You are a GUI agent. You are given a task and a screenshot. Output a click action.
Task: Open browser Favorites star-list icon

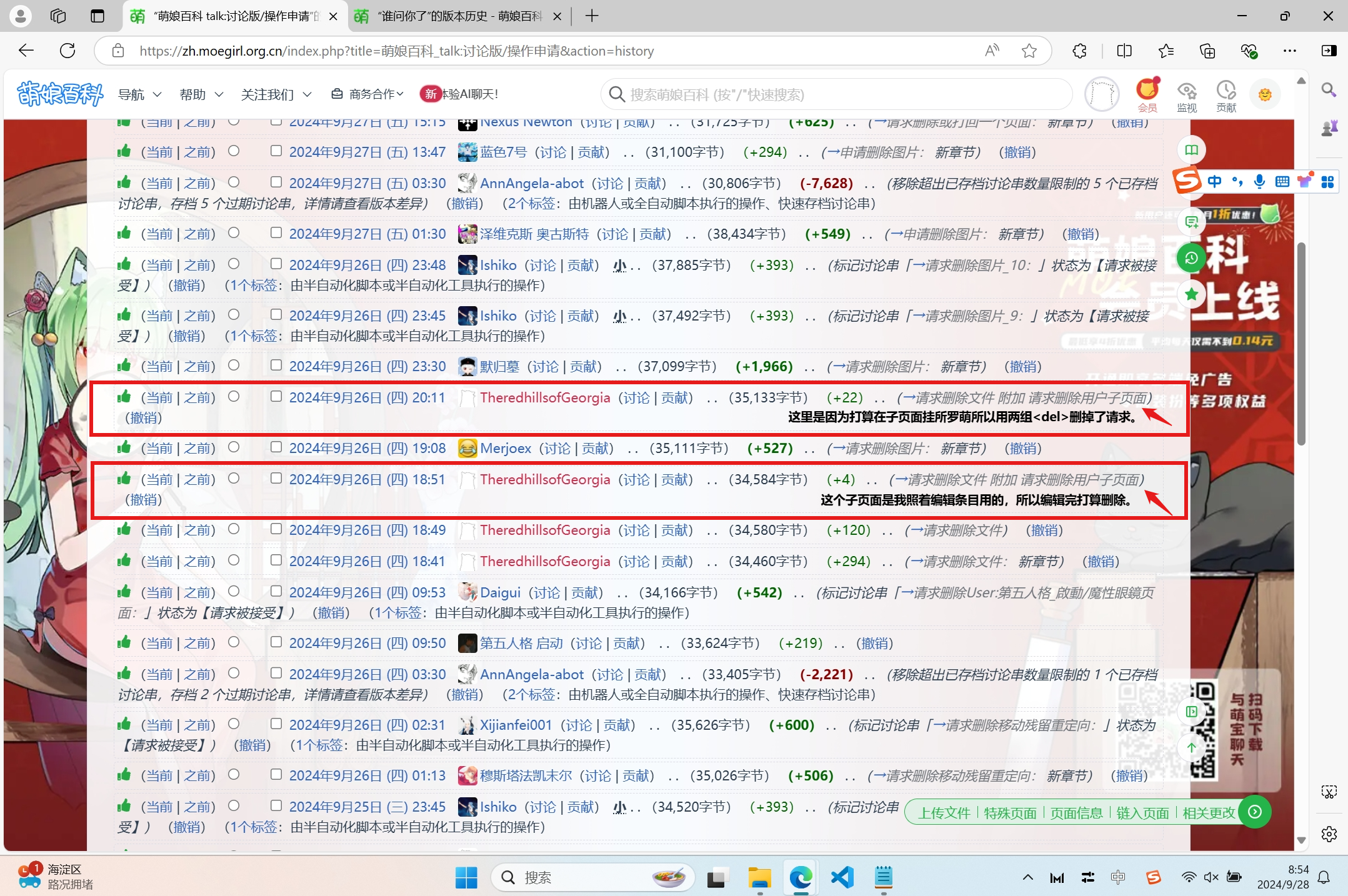click(x=1166, y=51)
